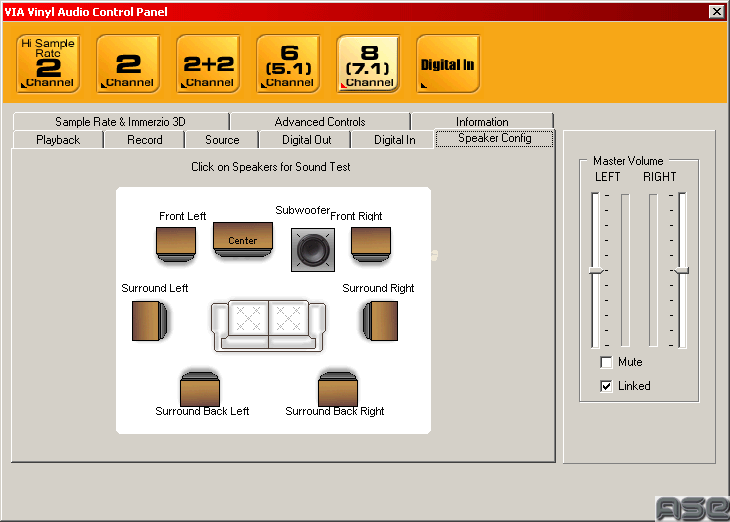Test the Center speaker
The width and height of the screenshot is (730, 522).
[x=243, y=239]
